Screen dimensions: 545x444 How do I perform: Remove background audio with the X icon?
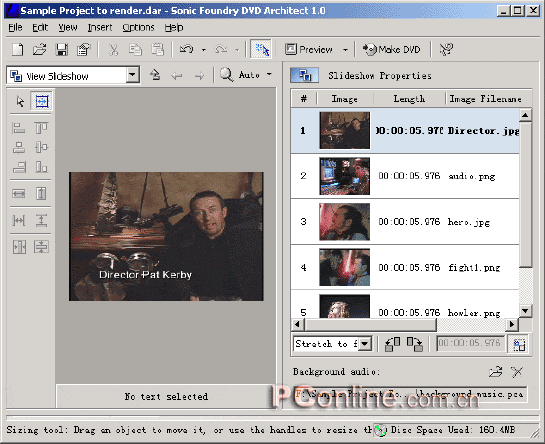[x=517, y=372]
